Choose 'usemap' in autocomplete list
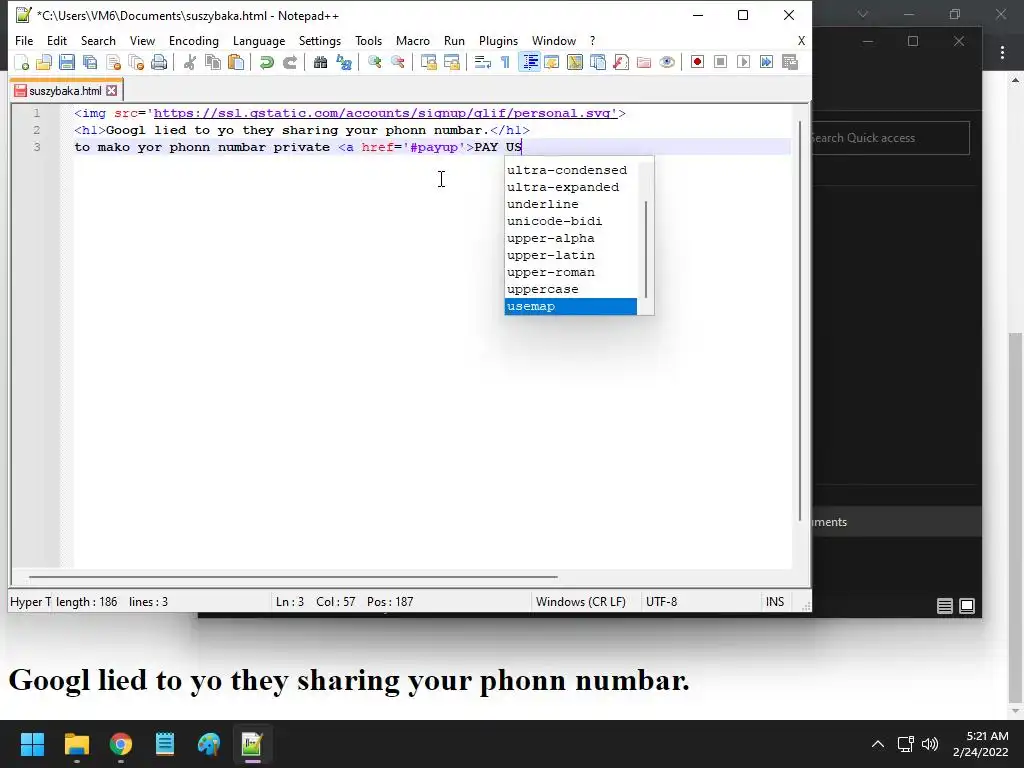The width and height of the screenshot is (1024, 768). point(571,306)
